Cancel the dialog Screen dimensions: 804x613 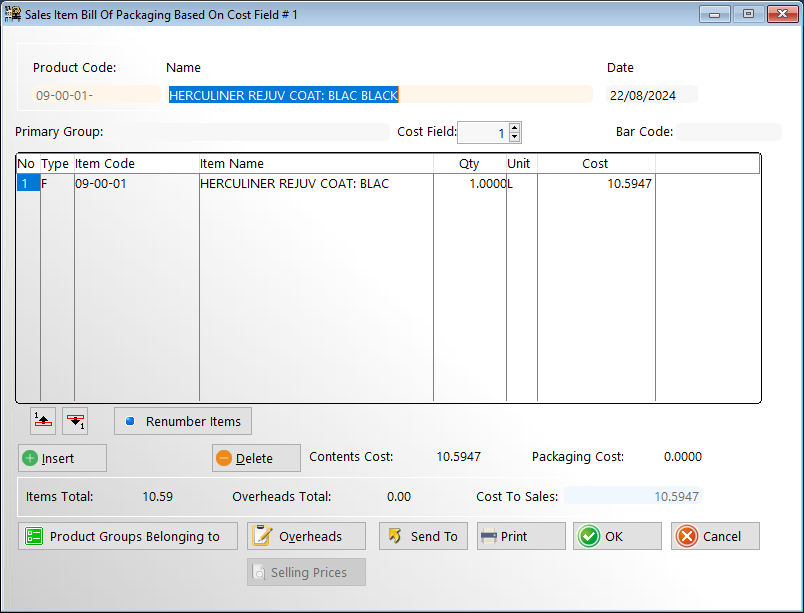715,537
